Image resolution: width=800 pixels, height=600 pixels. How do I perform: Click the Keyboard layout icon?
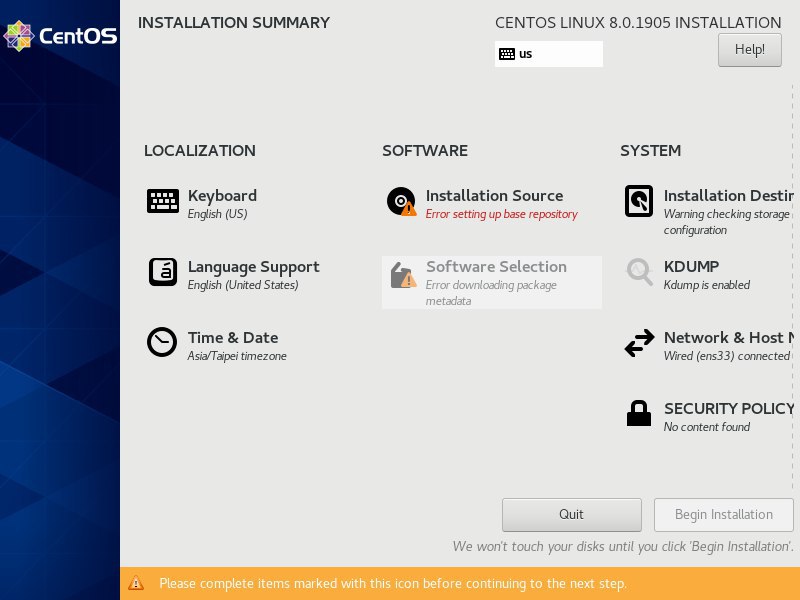click(163, 201)
